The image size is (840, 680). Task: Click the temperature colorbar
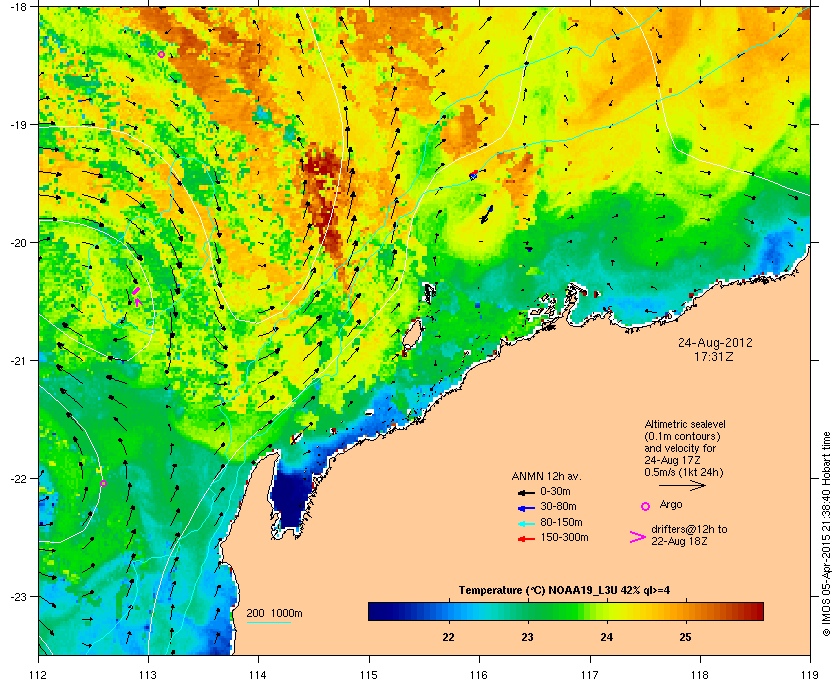[566, 611]
